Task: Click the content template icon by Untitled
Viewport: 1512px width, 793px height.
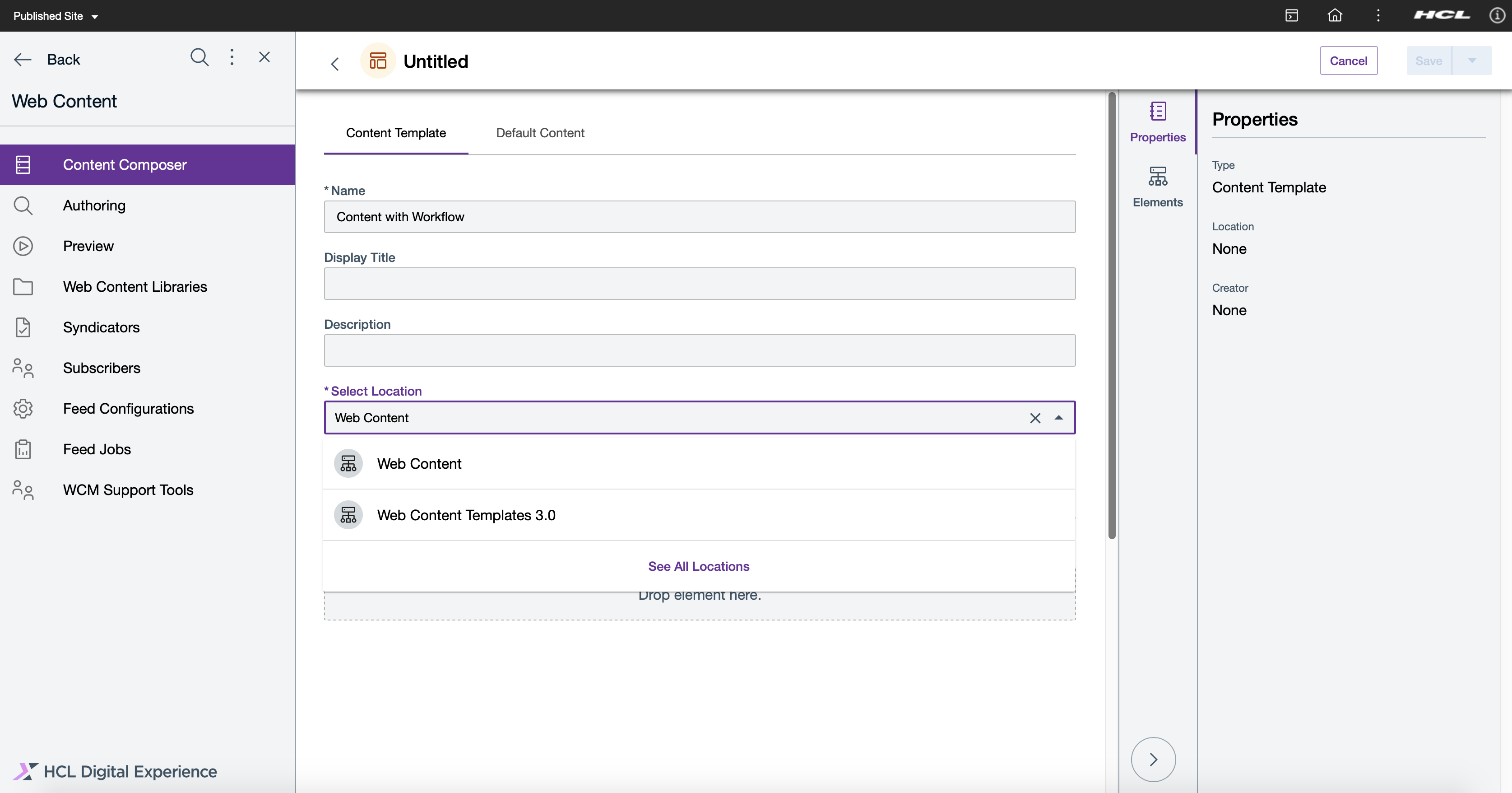Action: click(378, 61)
